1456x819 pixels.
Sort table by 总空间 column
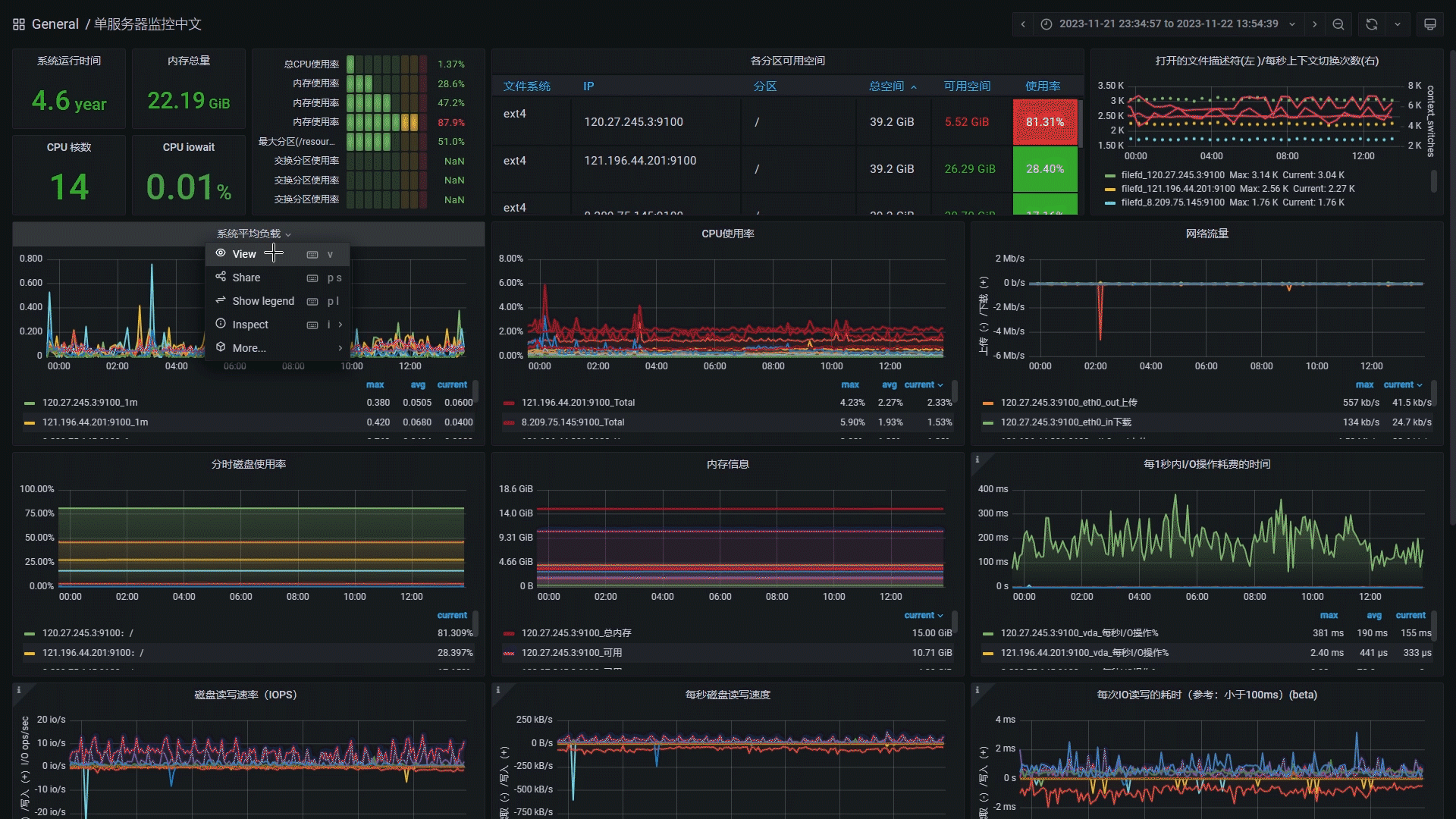click(893, 86)
